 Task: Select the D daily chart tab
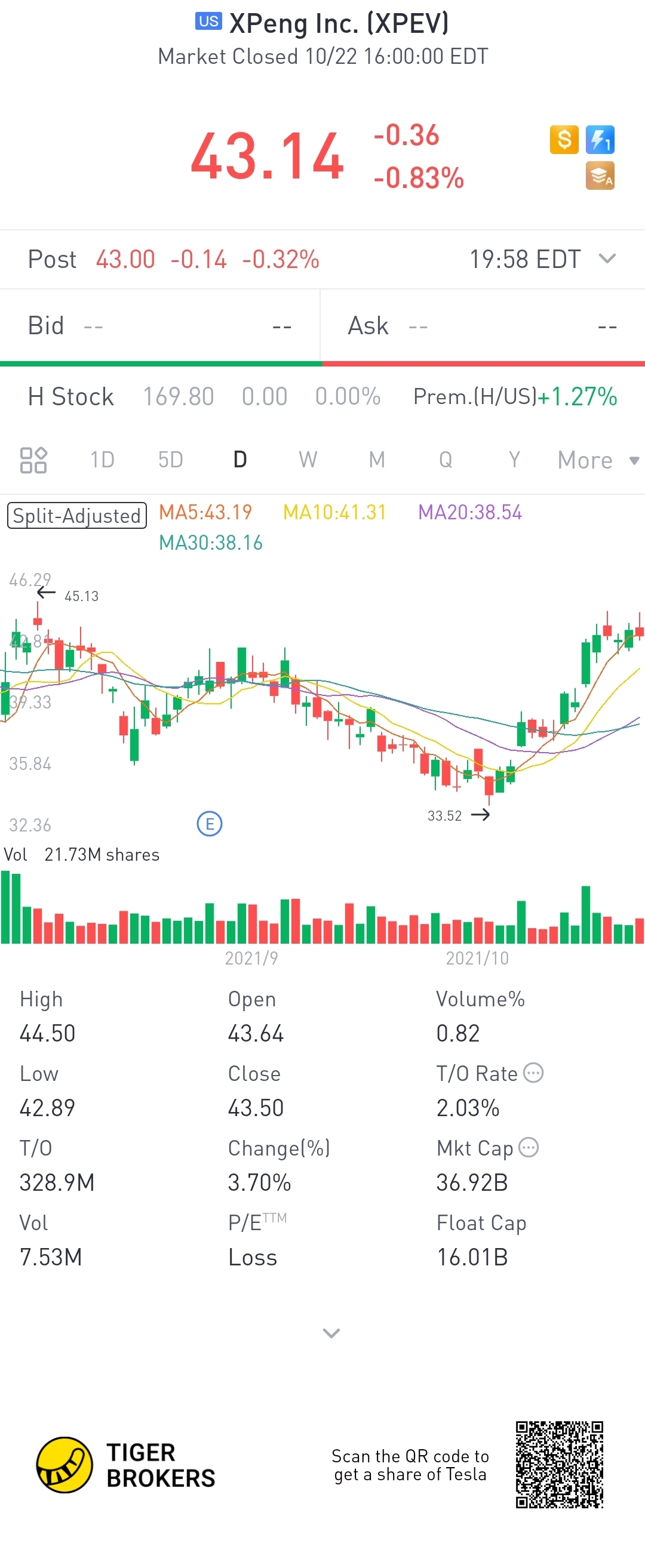[240, 460]
